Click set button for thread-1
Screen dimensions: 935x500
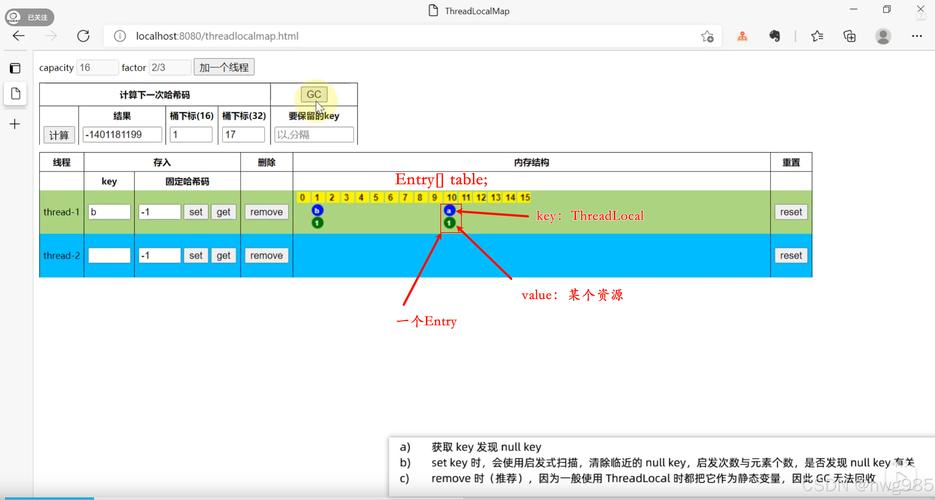[x=196, y=212]
